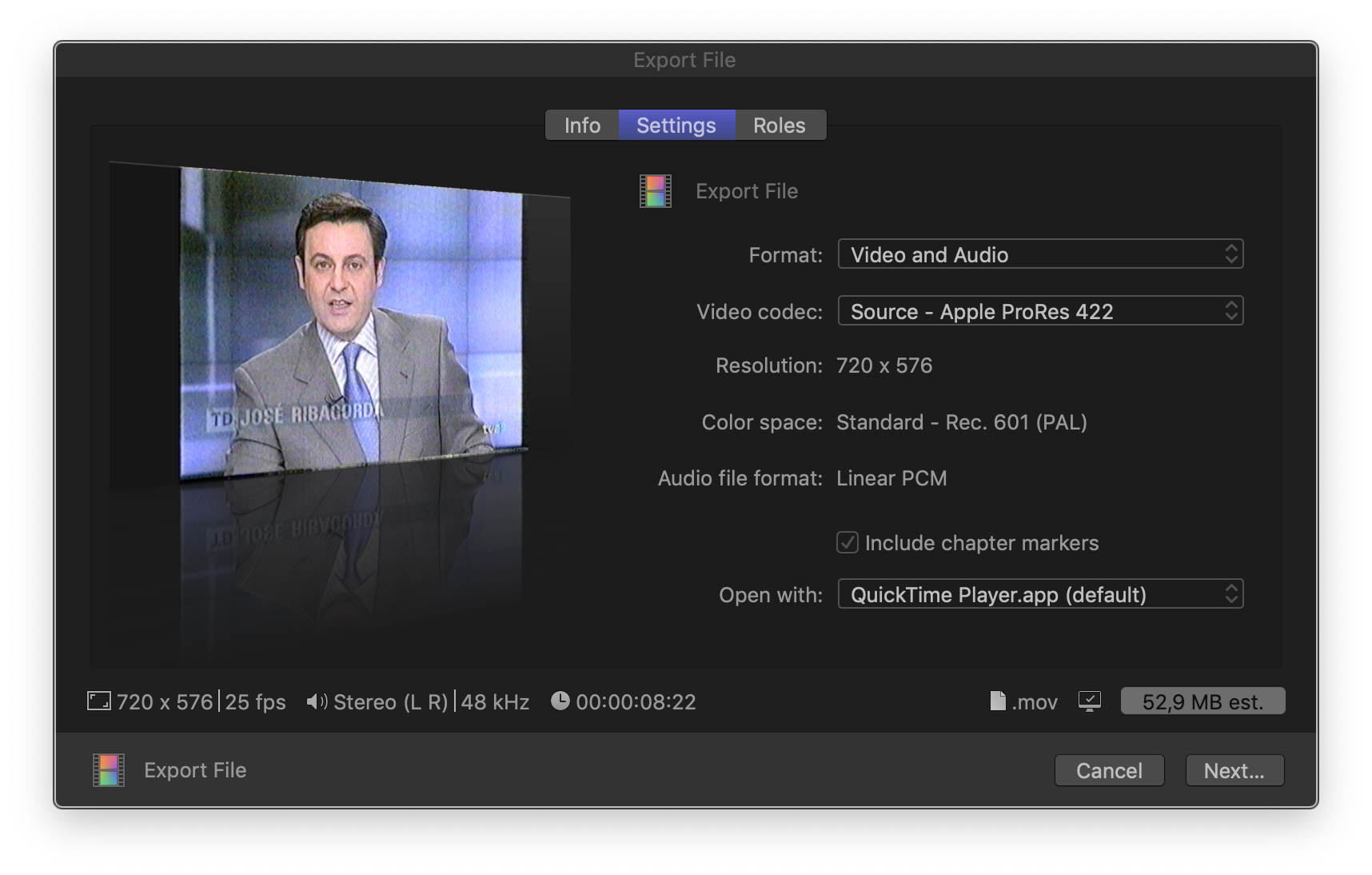This screenshot has height=875, width=1372.
Task: Expand the Video codec dropdown
Action: 1040,311
